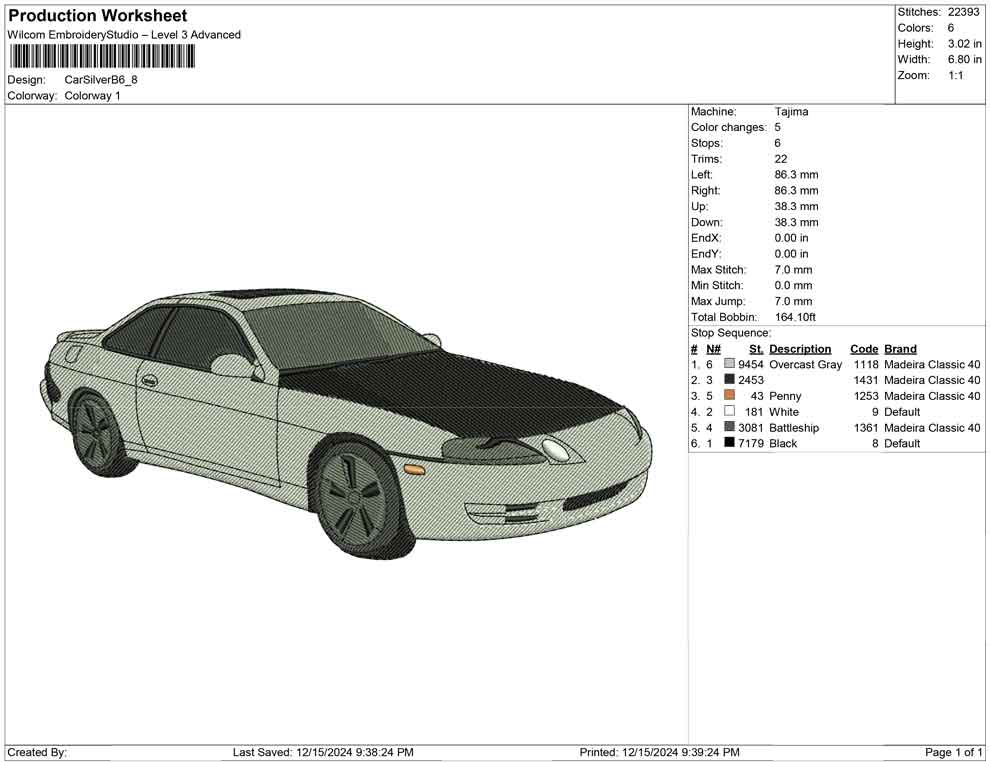This screenshot has height=762, width=990.
Task: Select the dark swatch for stop 2
Action: [729, 380]
